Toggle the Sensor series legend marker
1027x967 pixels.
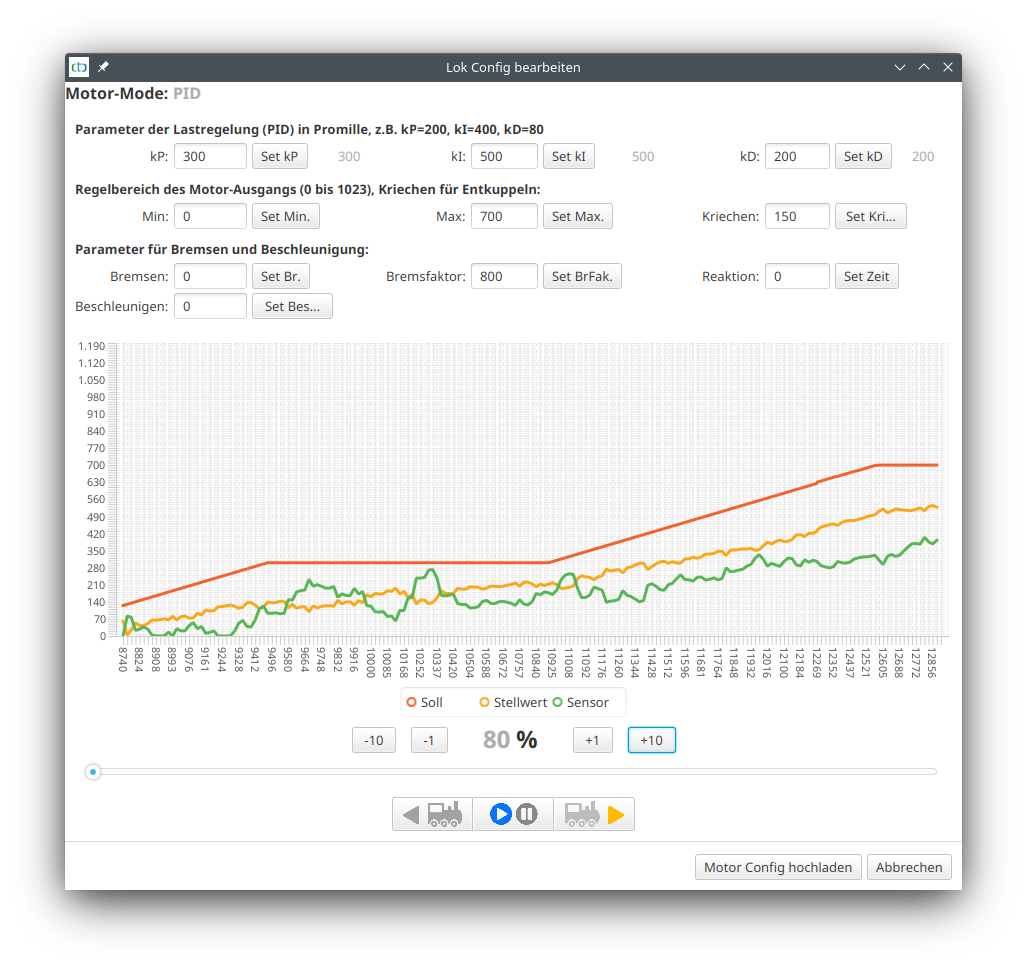[558, 702]
